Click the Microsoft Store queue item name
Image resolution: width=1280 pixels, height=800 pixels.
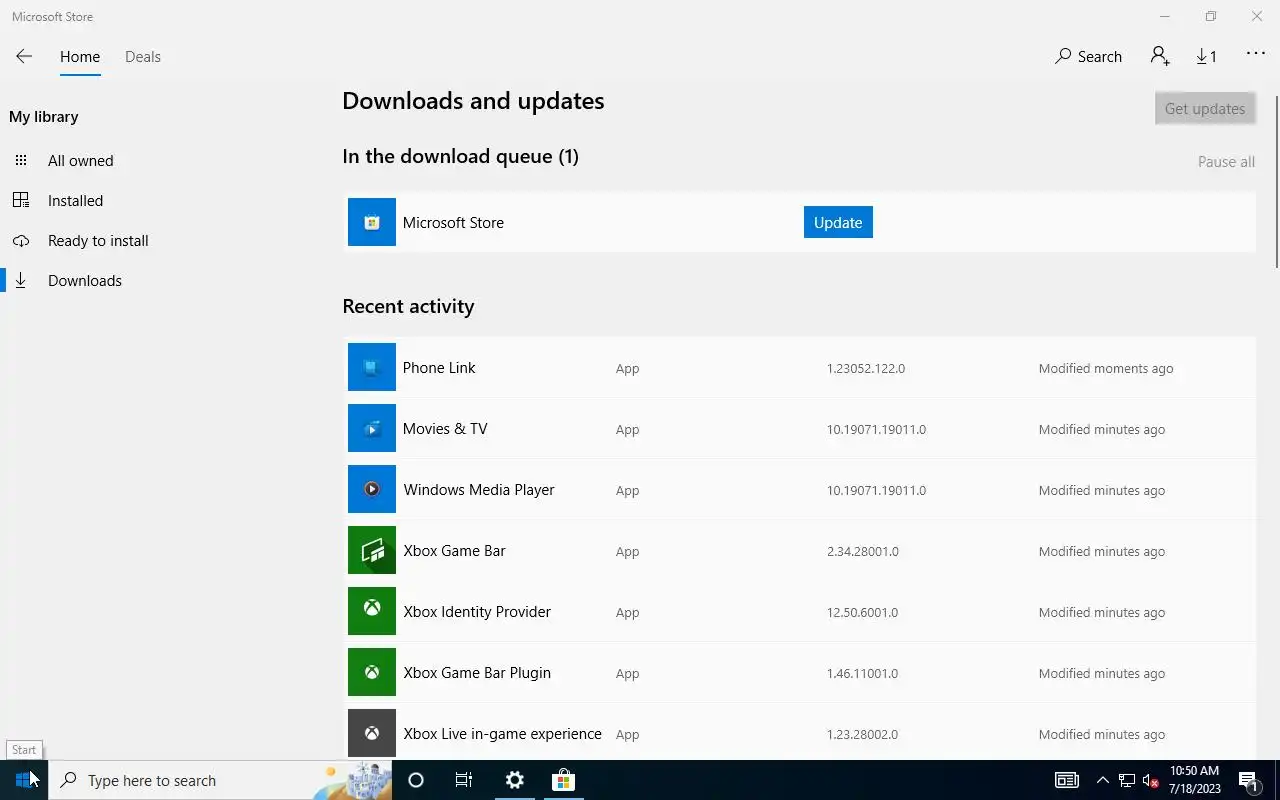tap(453, 222)
